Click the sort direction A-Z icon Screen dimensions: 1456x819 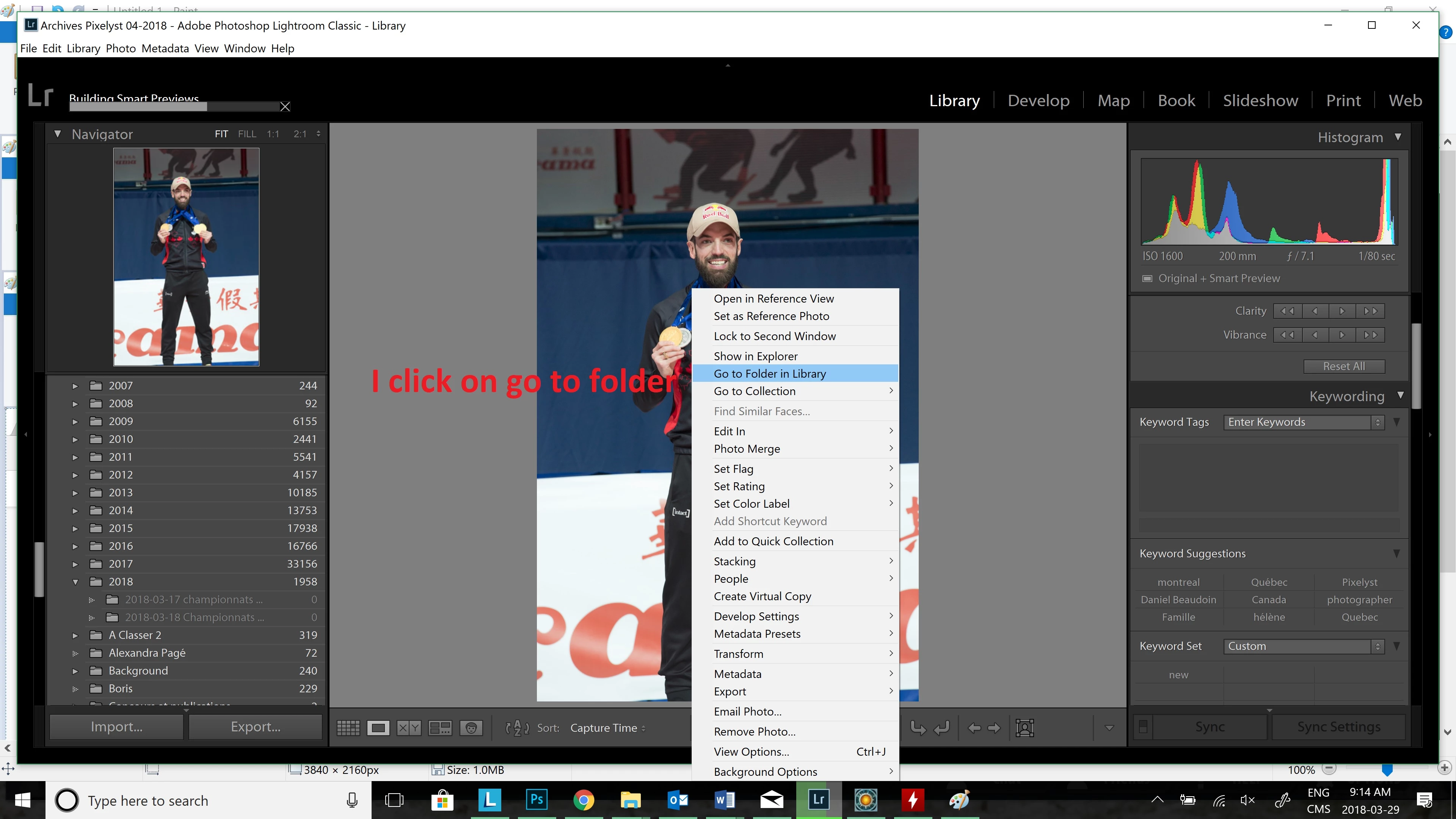click(x=516, y=728)
